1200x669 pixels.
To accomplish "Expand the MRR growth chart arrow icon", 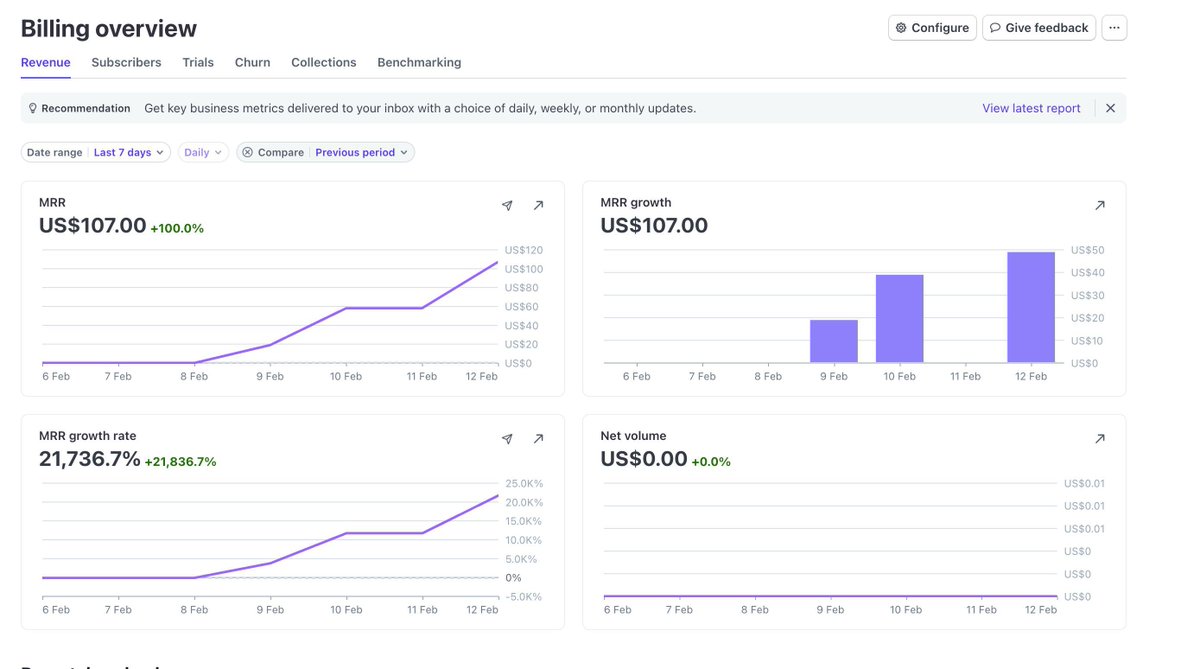I will 1100,205.
